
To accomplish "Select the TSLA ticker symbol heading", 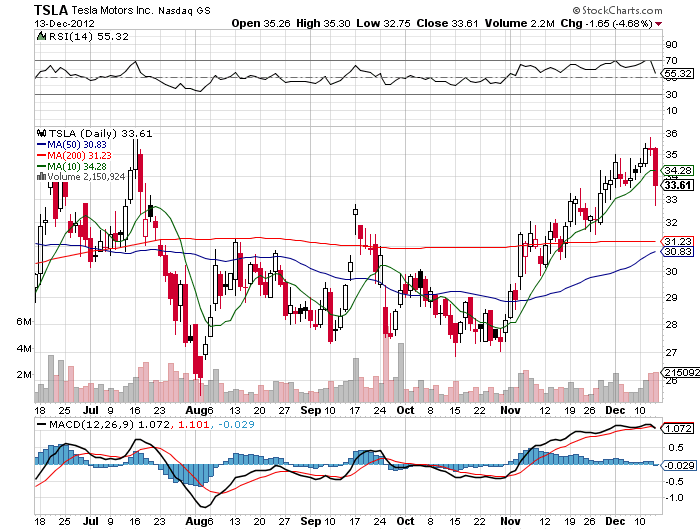I will (x=51, y=9).
